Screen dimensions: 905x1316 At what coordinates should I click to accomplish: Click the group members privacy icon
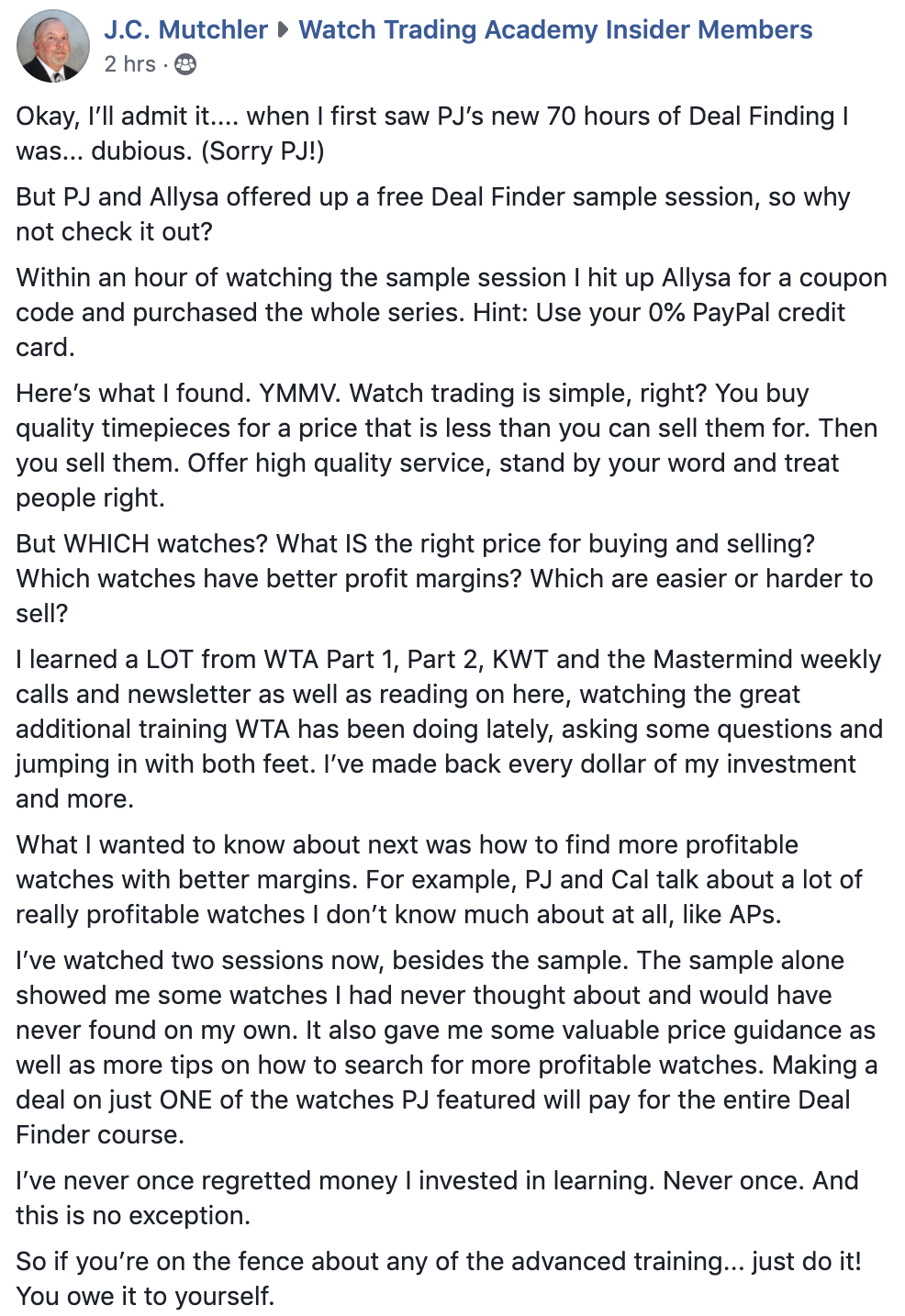point(184,64)
